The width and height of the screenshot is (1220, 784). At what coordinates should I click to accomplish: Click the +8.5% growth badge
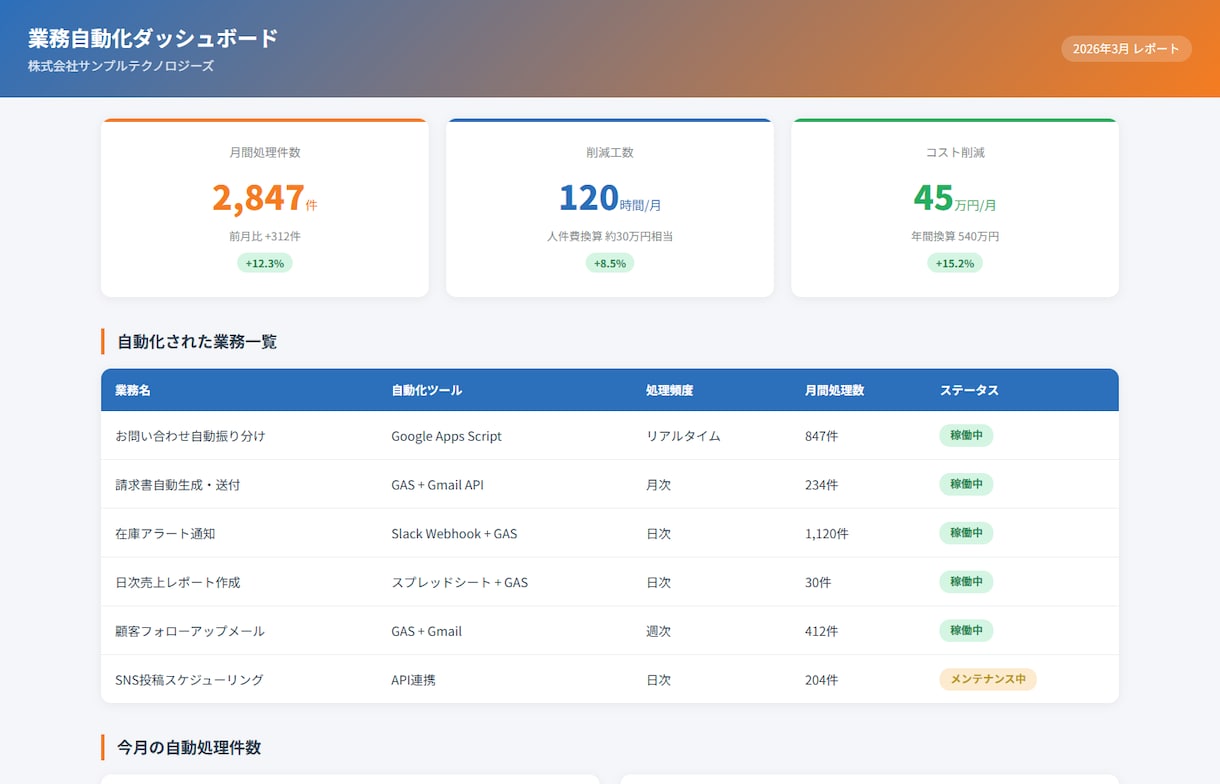point(610,263)
